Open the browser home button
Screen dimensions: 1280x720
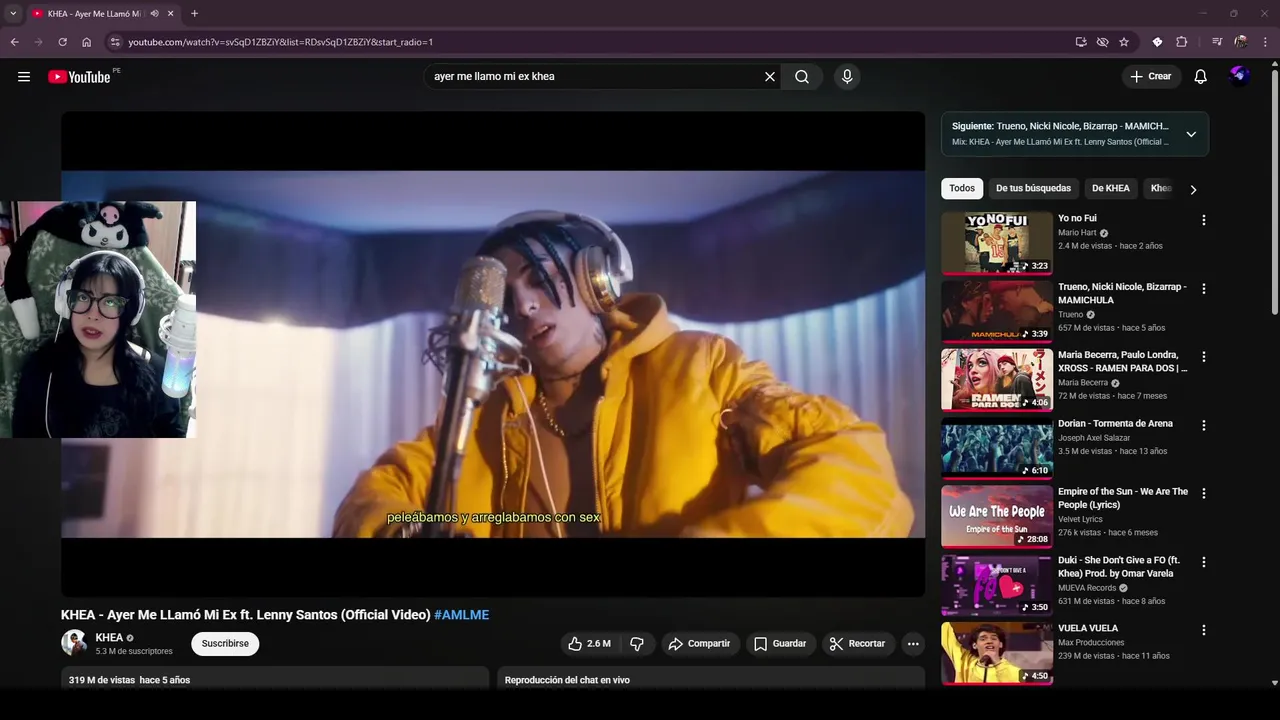86,42
